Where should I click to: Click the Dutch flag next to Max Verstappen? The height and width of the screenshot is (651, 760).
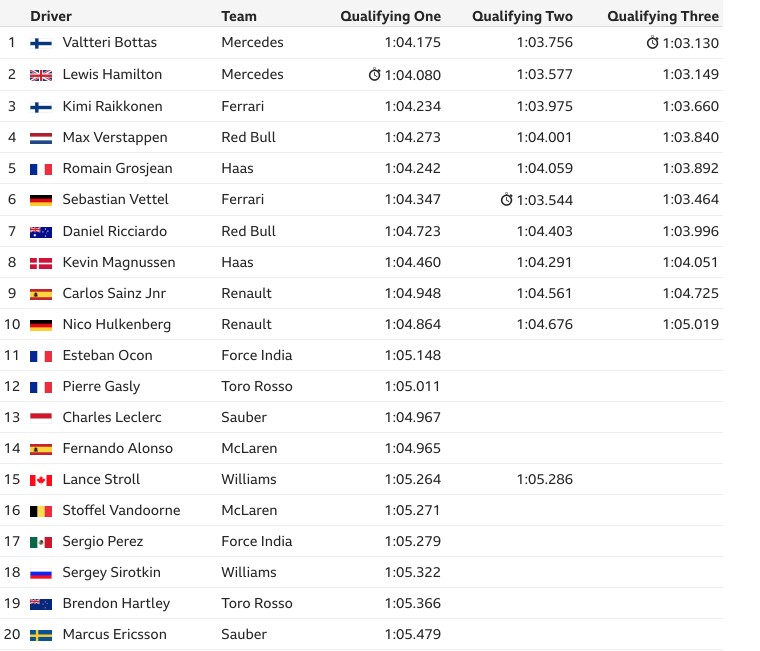tap(41, 138)
